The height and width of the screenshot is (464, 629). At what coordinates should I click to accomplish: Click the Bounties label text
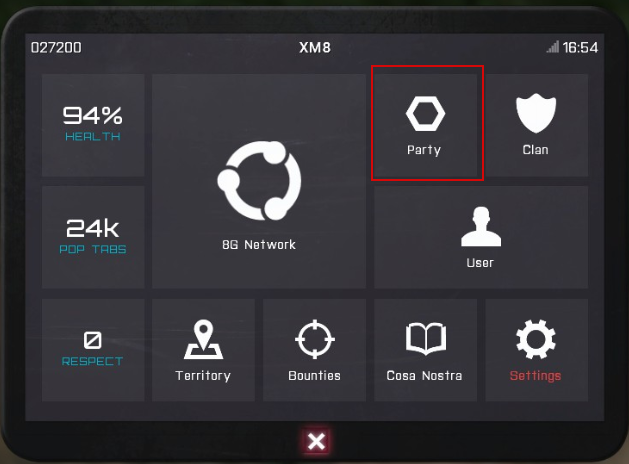point(314,376)
